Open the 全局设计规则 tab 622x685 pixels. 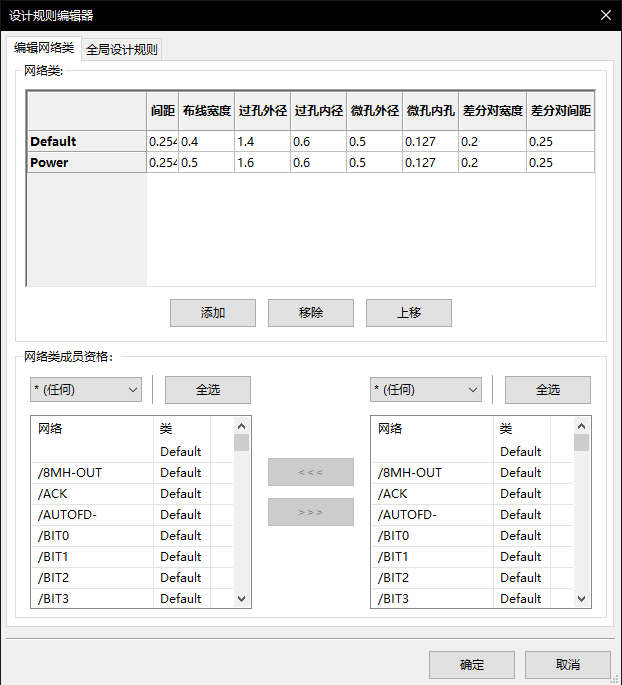121,49
